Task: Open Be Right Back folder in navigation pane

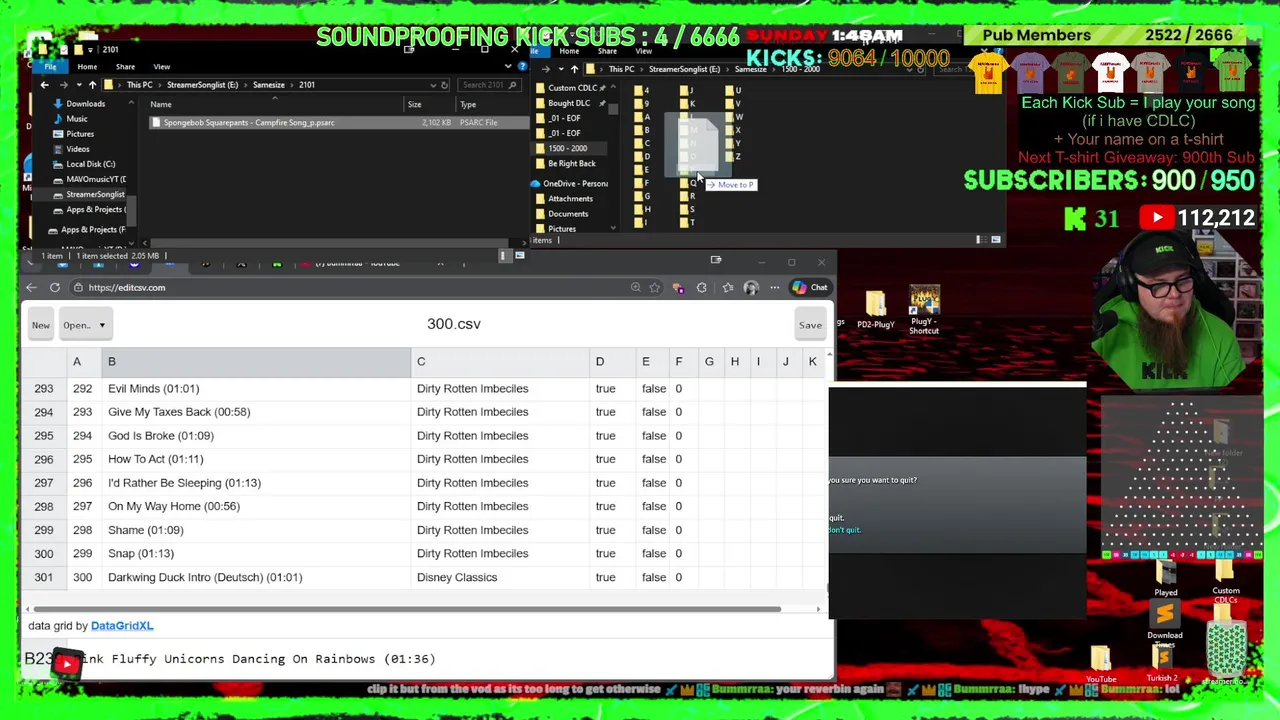Action: click(x=571, y=164)
